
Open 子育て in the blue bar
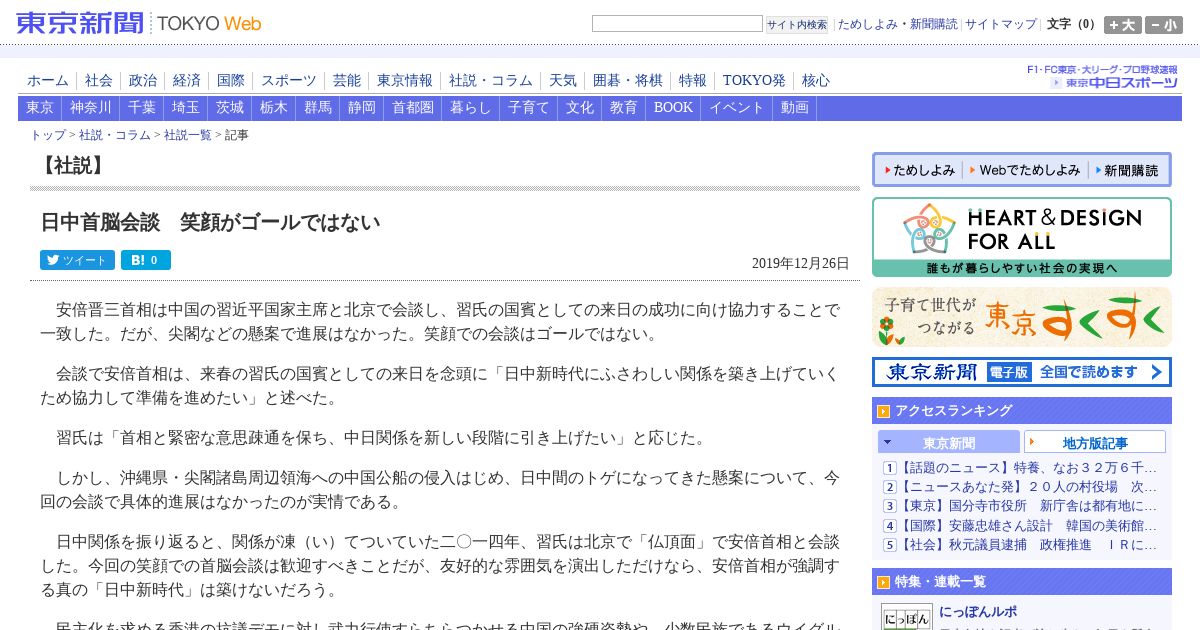click(x=529, y=108)
